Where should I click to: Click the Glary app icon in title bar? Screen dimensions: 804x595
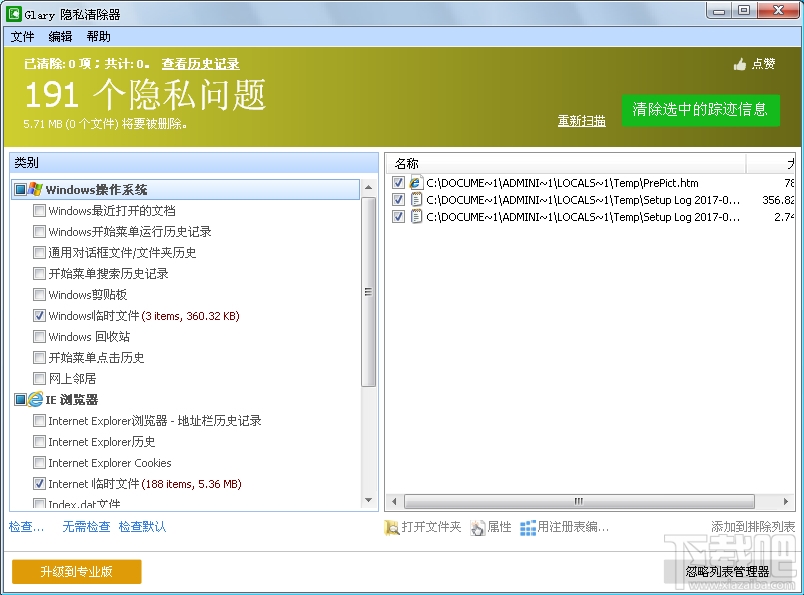click(13, 13)
